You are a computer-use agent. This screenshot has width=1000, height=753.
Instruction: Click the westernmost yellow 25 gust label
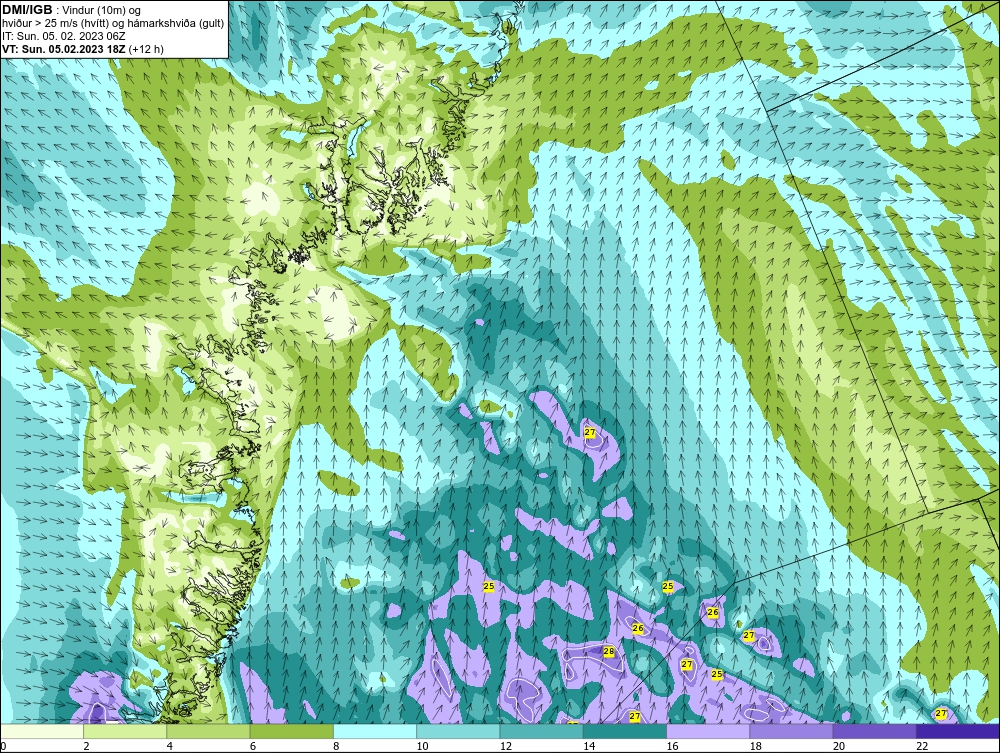click(x=489, y=586)
